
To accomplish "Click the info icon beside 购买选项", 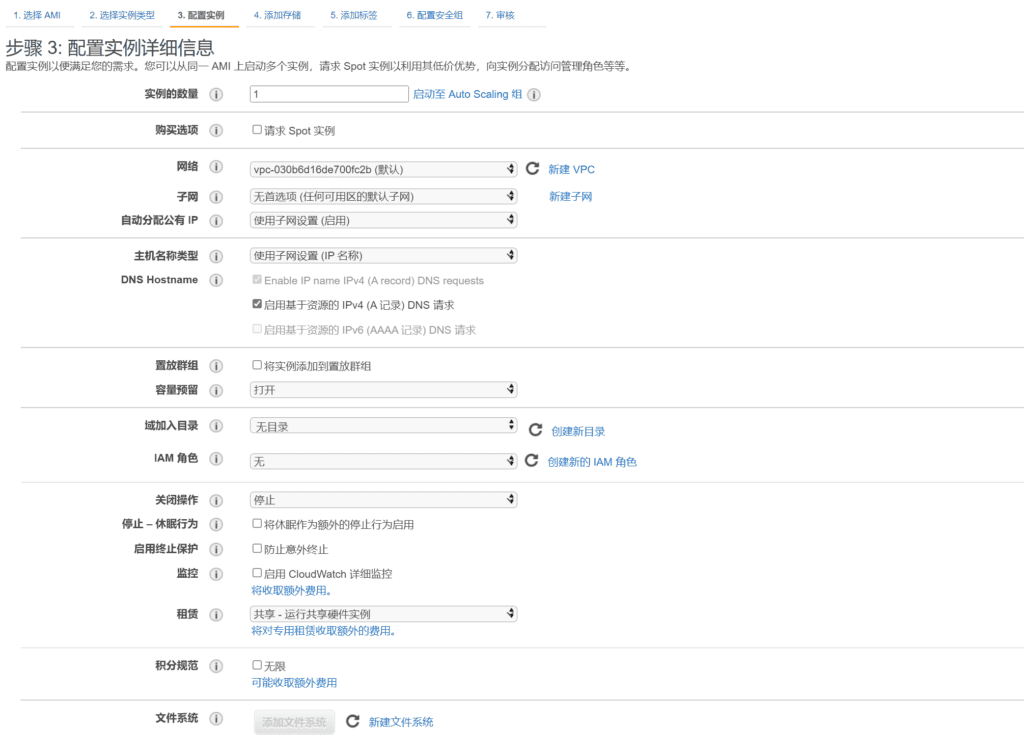I will pos(215,130).
